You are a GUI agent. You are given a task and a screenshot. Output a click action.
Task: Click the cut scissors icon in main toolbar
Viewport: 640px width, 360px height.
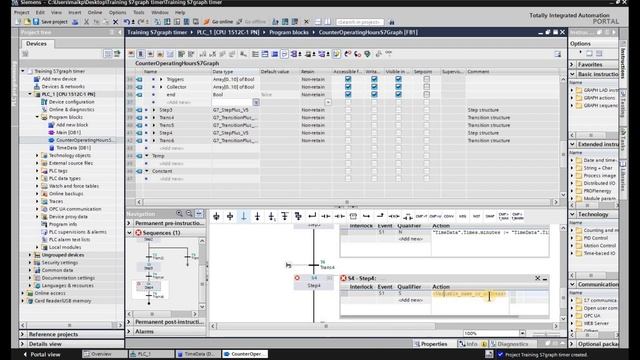pos(86,22)
